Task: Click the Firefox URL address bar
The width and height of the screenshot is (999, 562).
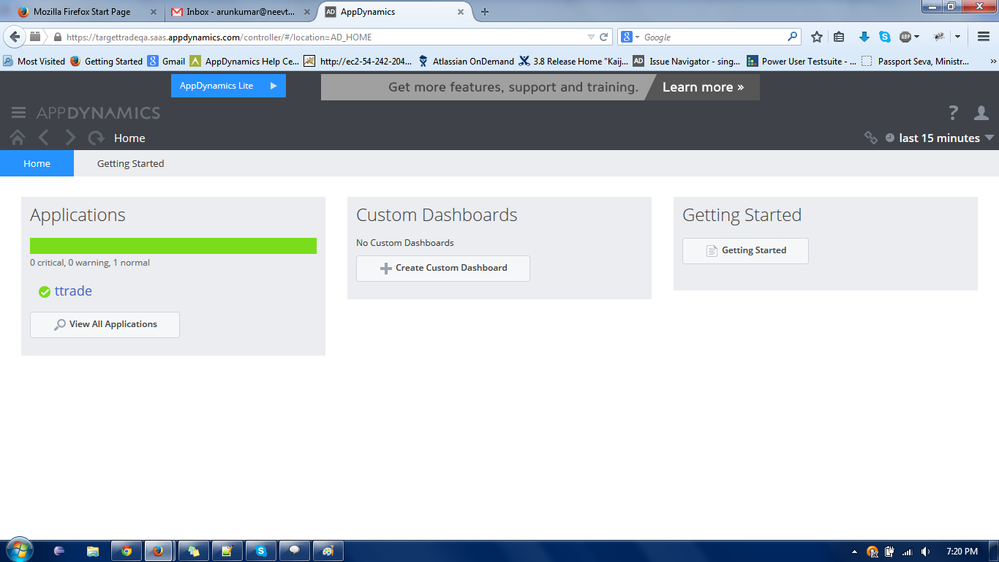Action: [320, 37]
